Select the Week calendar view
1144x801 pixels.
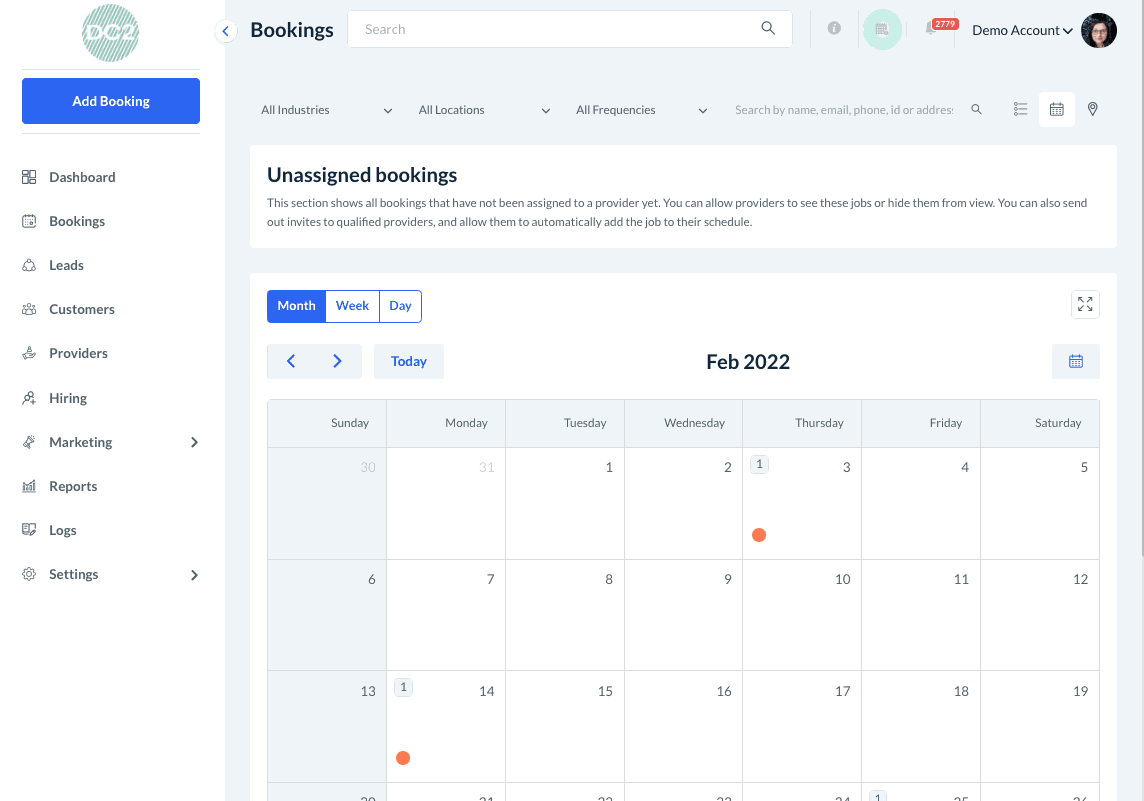pos(352,306)
